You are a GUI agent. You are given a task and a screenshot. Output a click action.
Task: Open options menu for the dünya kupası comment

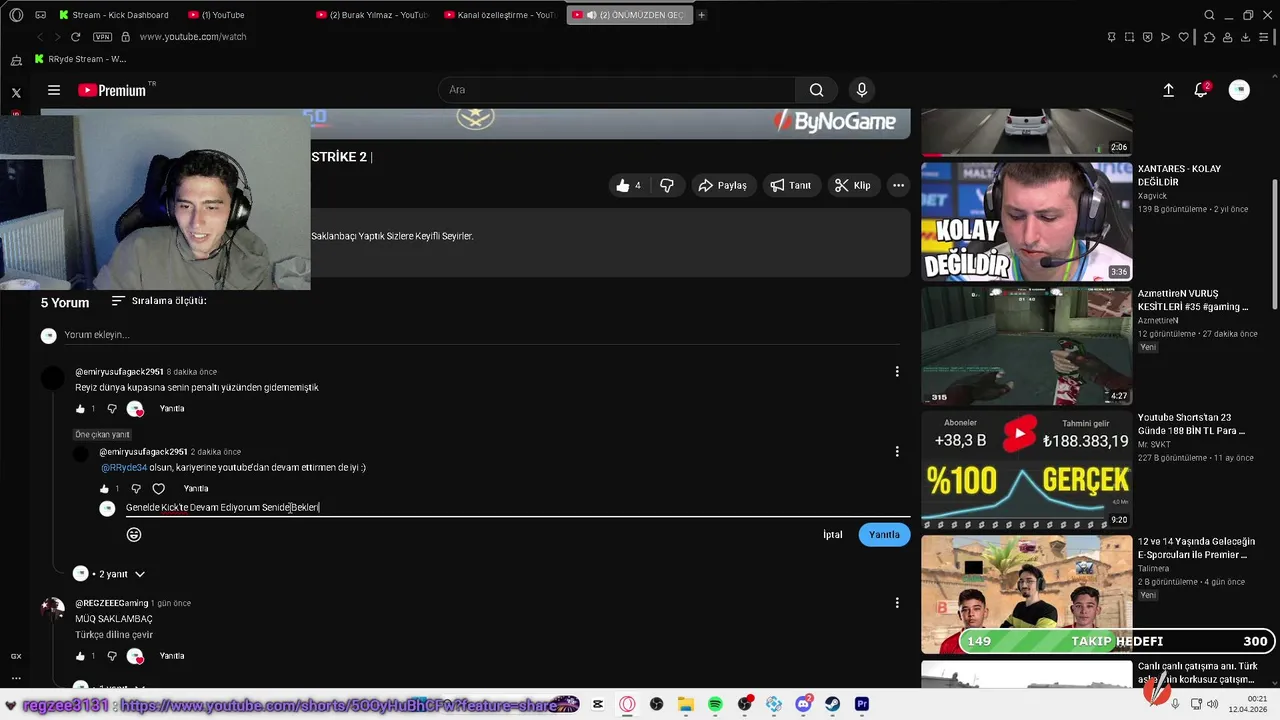(897, 372)
